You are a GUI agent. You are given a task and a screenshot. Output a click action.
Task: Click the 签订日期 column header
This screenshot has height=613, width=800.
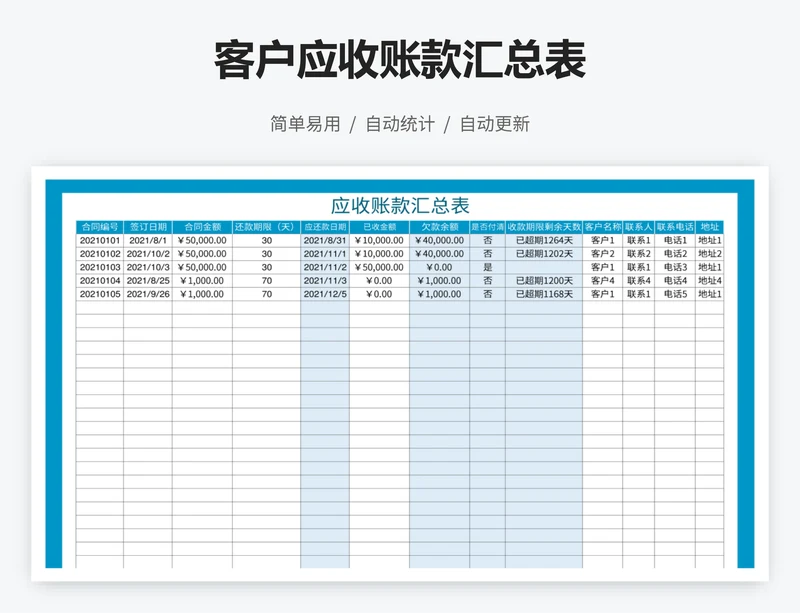point(148,227)
